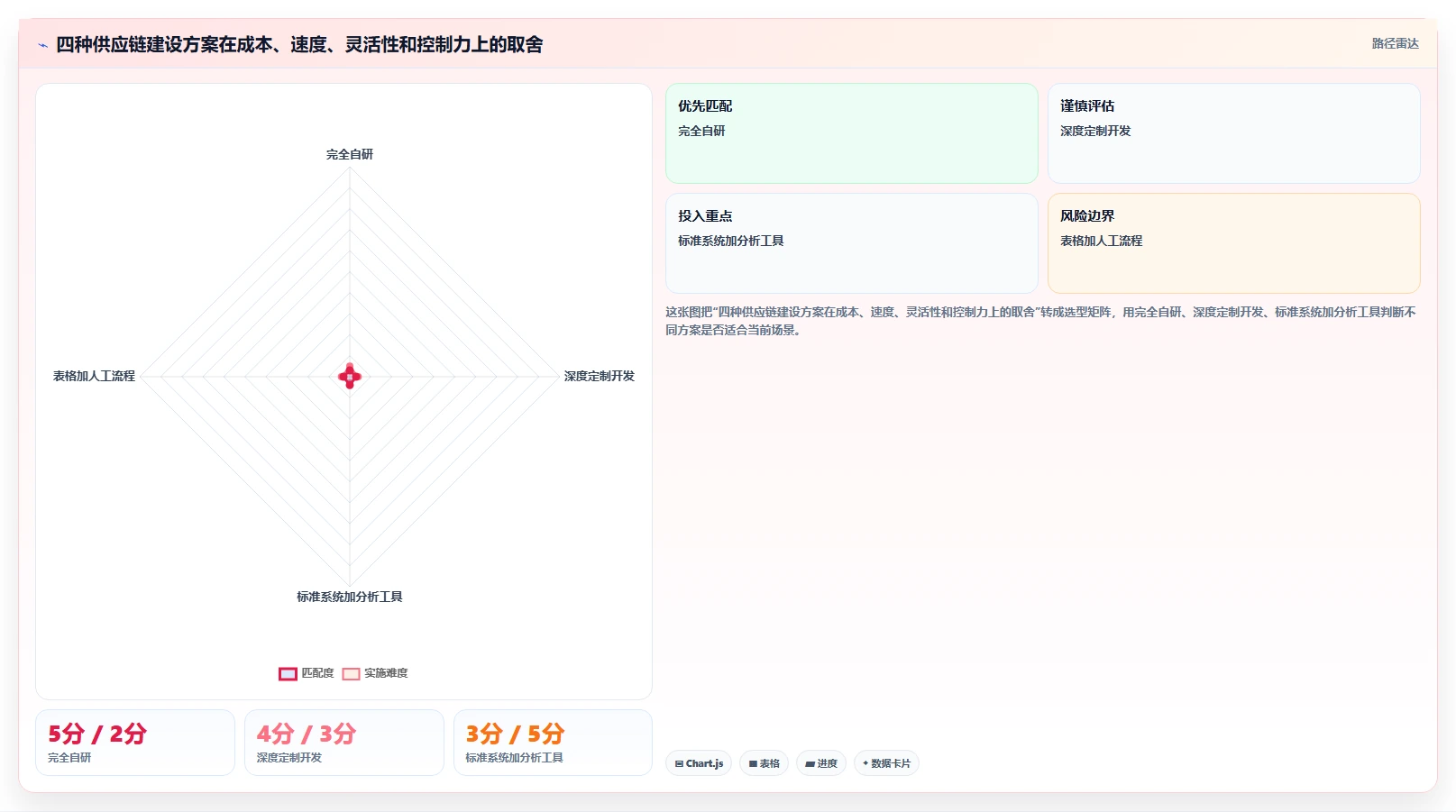Open the 风险边界 card

pos(1234,243)
